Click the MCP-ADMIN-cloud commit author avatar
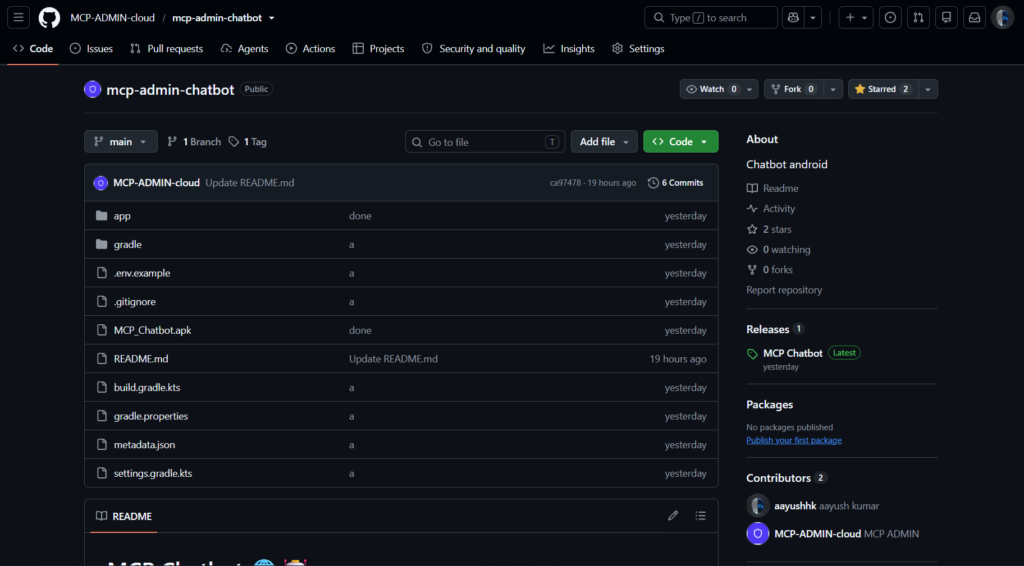The width and height of the screenshot is (1024, 566). [x=101, y=183]
